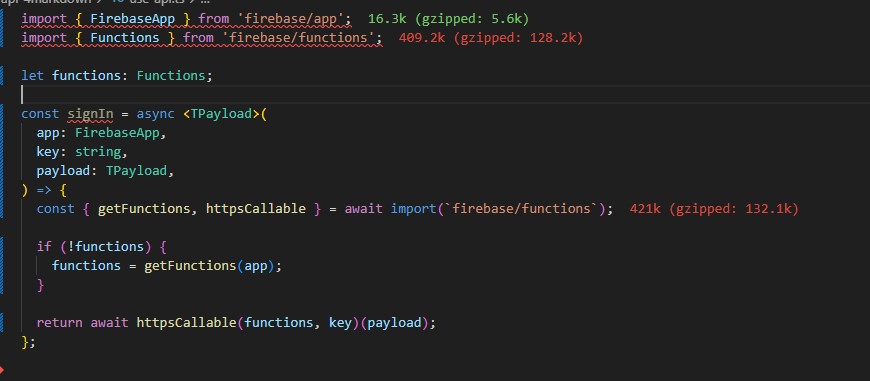Click the 'getFunctions(app)' call in the assignment
The width and height of the screenshot is (870, 381).
(x=210, y=266)
